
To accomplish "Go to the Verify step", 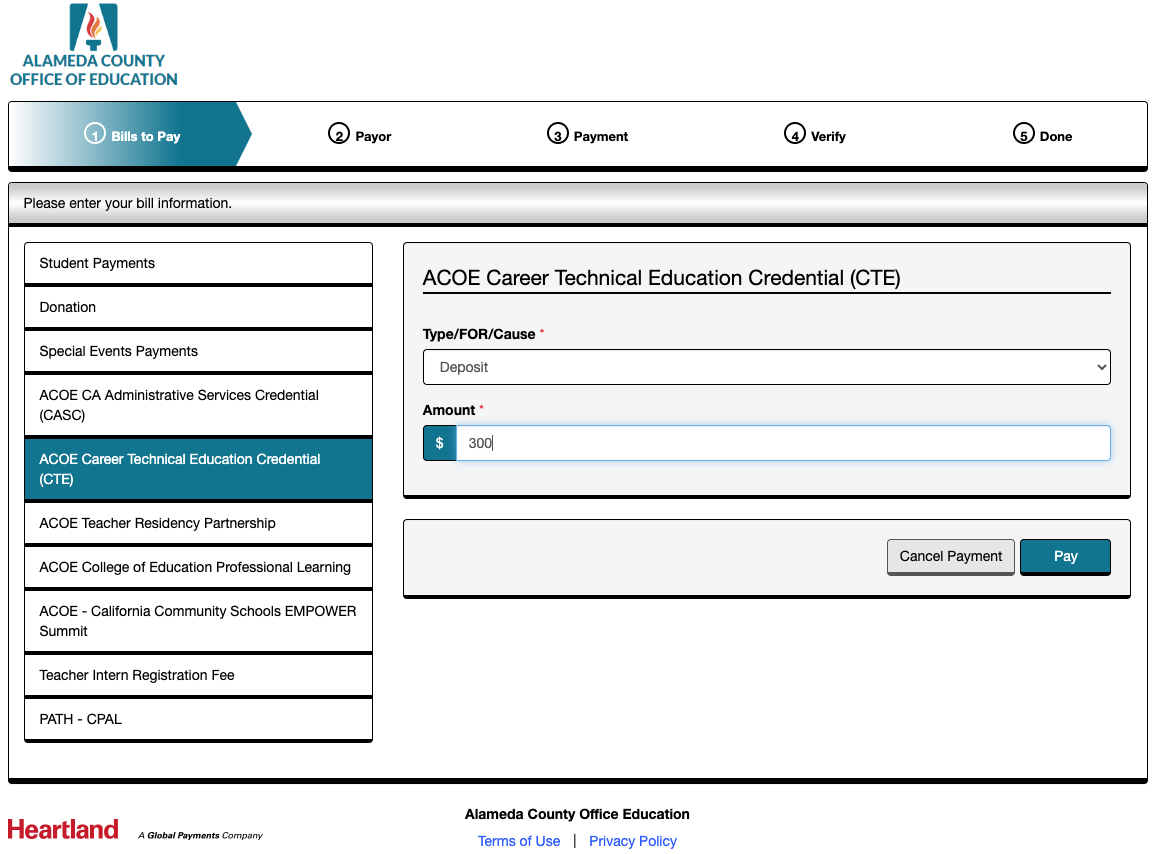I will point(815,136).
